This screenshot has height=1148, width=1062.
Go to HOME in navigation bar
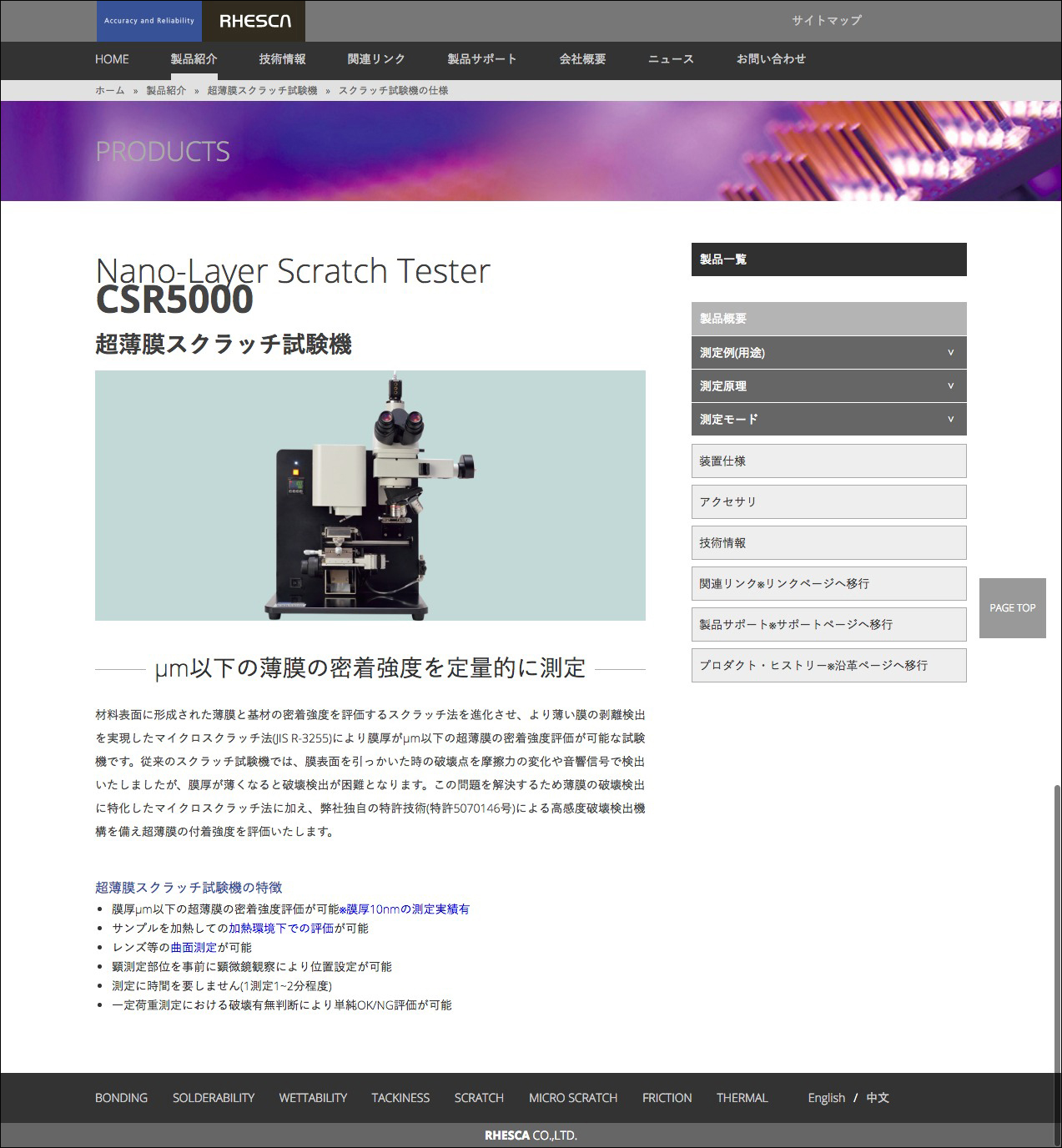pyautogui.click(x=112, y=59)
